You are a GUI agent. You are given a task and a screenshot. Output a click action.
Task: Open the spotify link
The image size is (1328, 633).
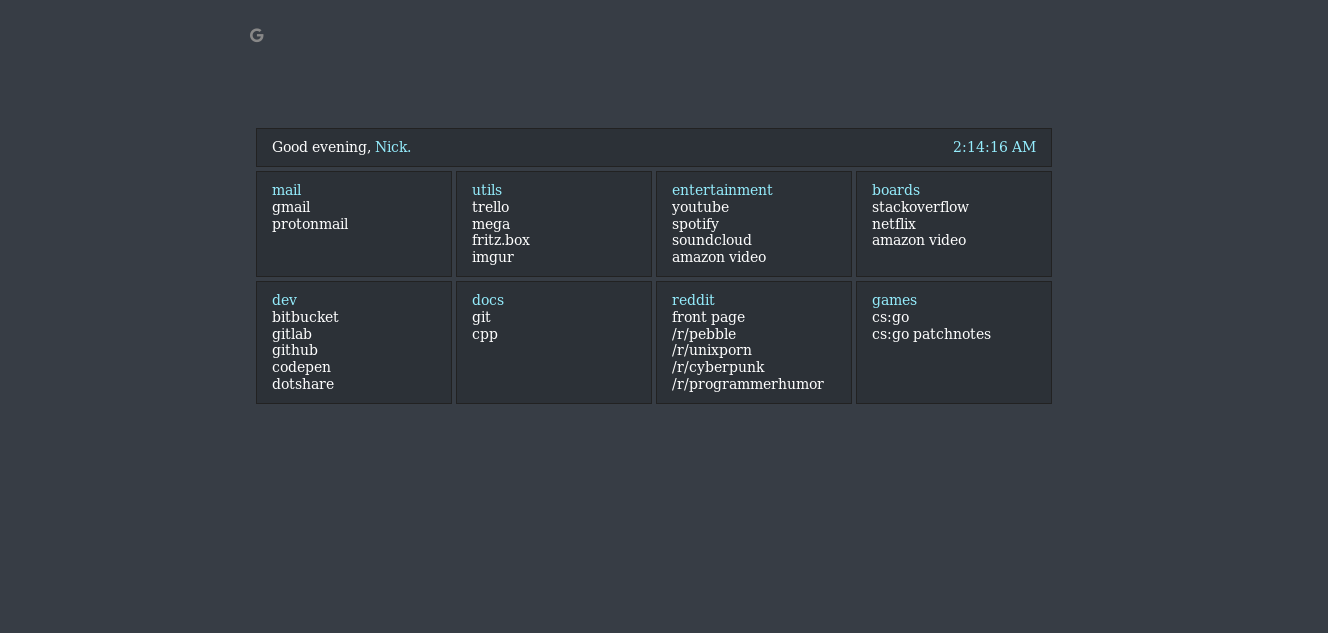tap(695, 224)
